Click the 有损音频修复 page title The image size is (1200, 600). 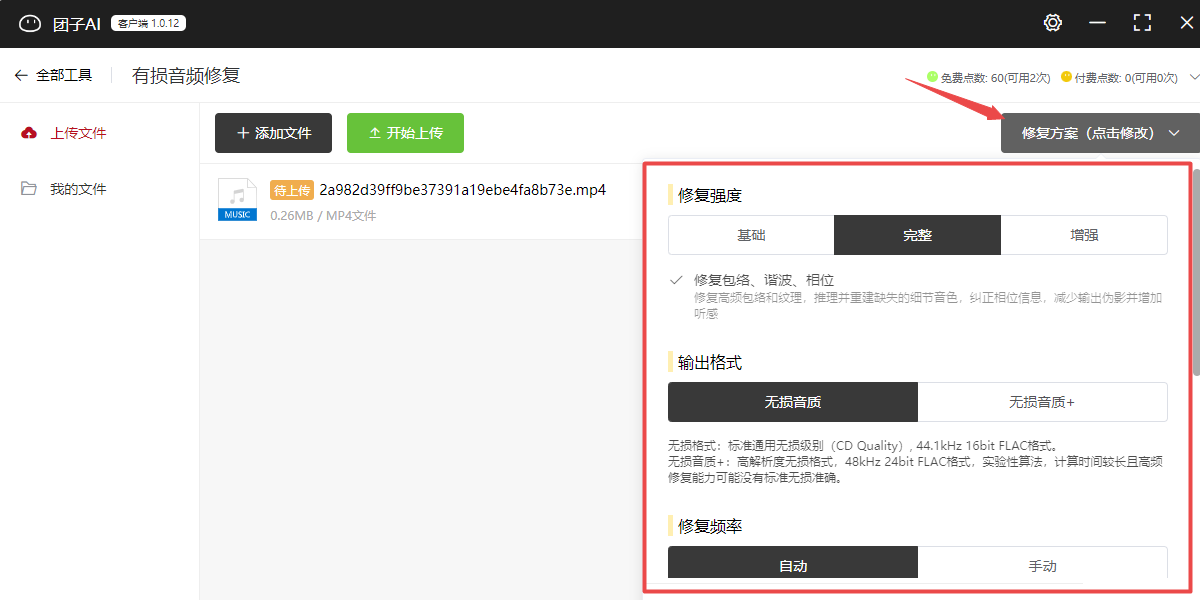click(x=186, y=76)
